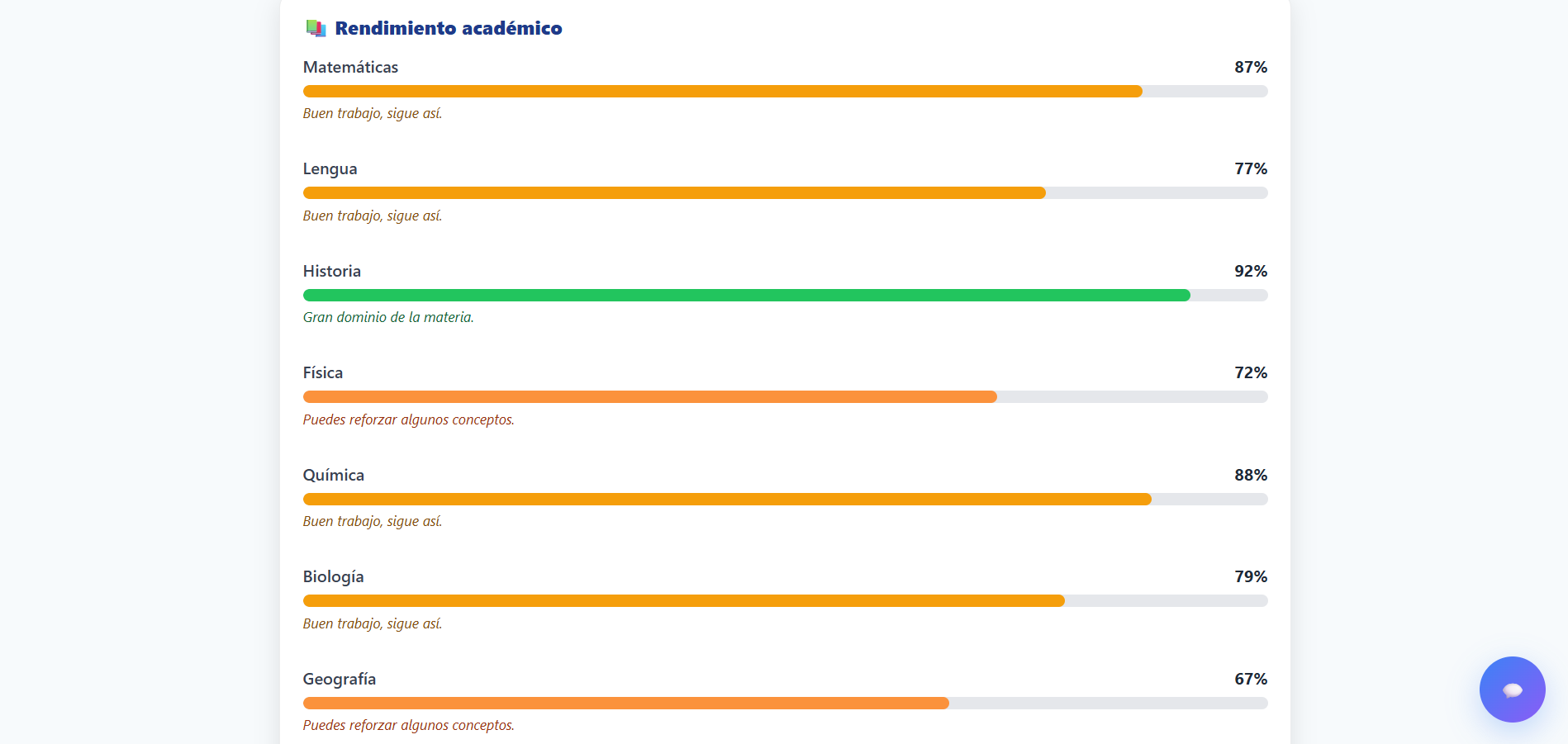Select the Química subject label
Screen dimensions: 1568x744
point(333,476)
